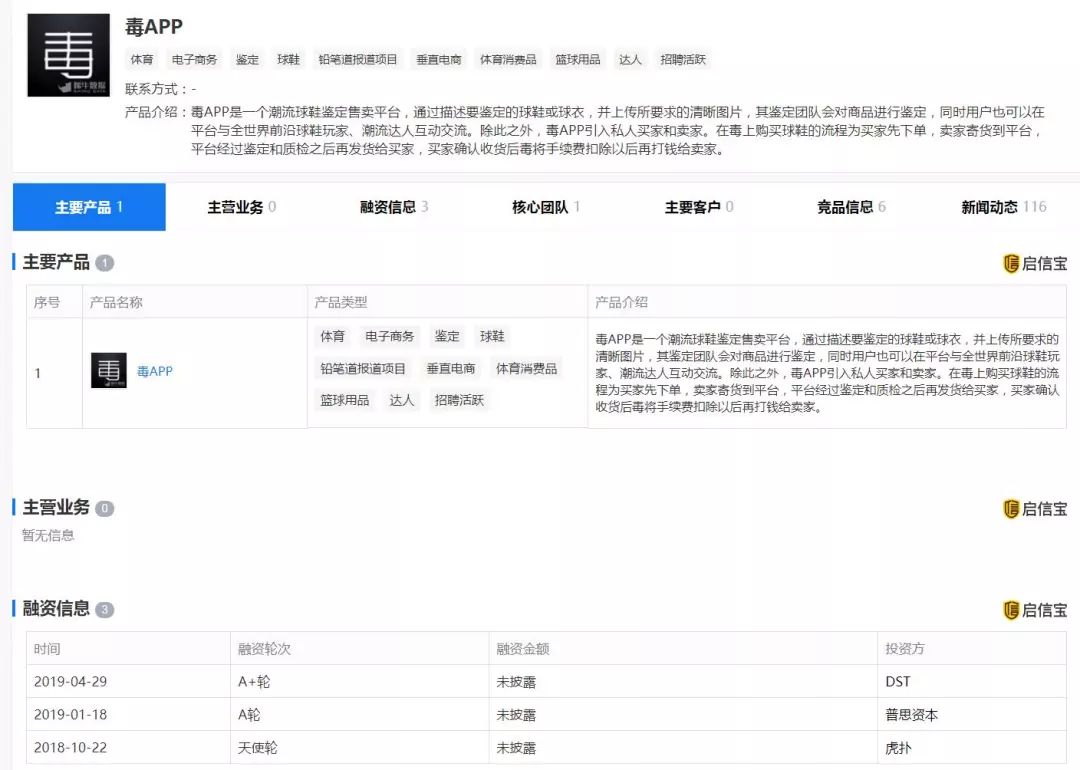Screen dimensions: 1080x770
Task: Select the 主要产品 tab
Action: (89, 207)
